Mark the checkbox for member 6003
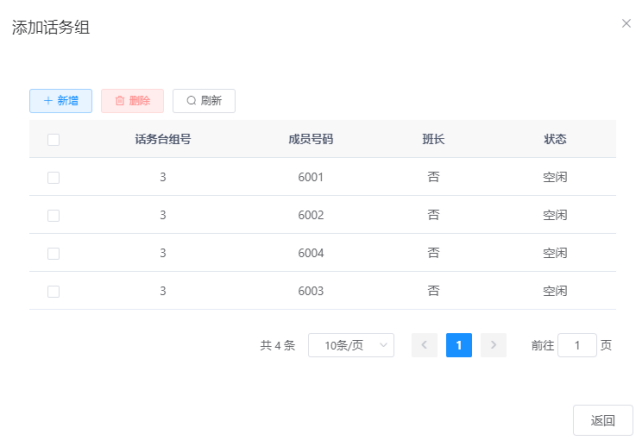643x448 pixels. point(54,292)
